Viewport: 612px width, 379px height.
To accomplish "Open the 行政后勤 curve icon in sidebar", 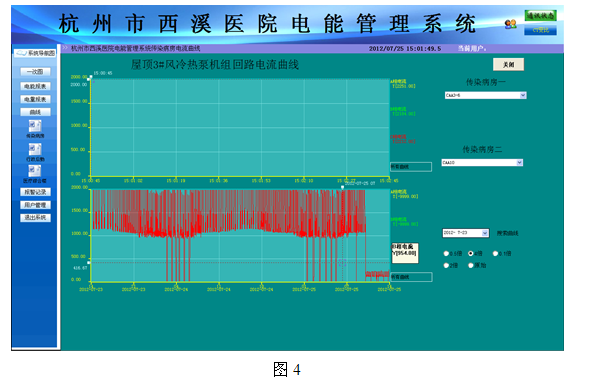I will tap(35, 149).
